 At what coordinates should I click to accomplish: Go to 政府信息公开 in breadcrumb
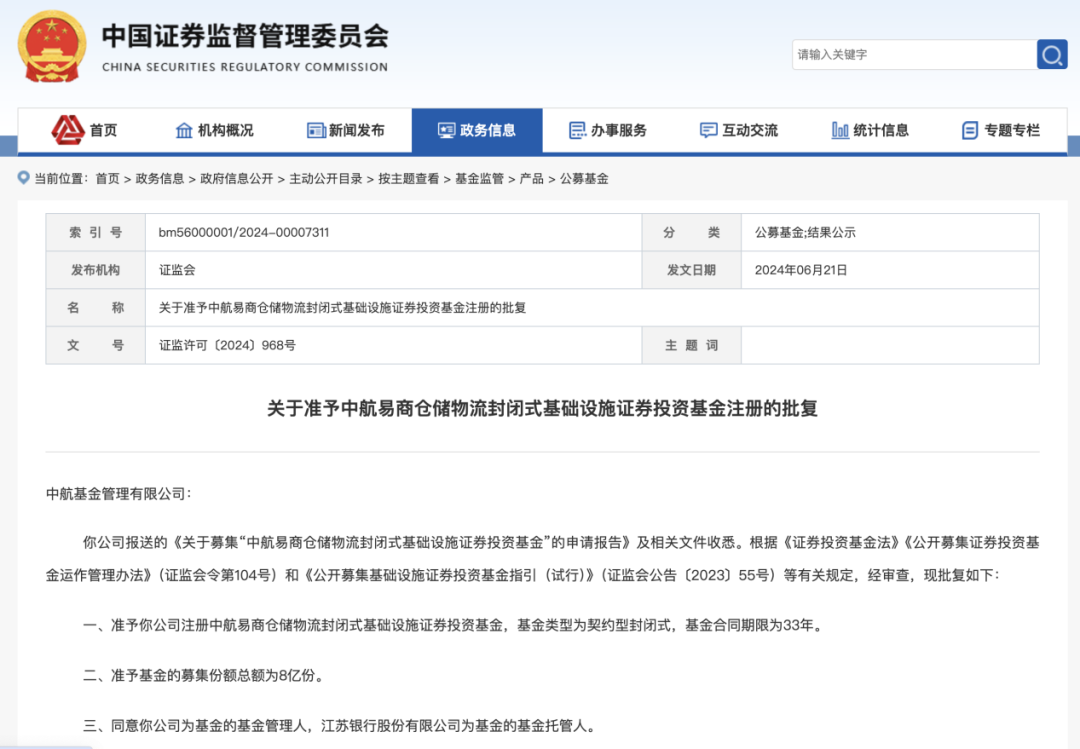point(236,179)
